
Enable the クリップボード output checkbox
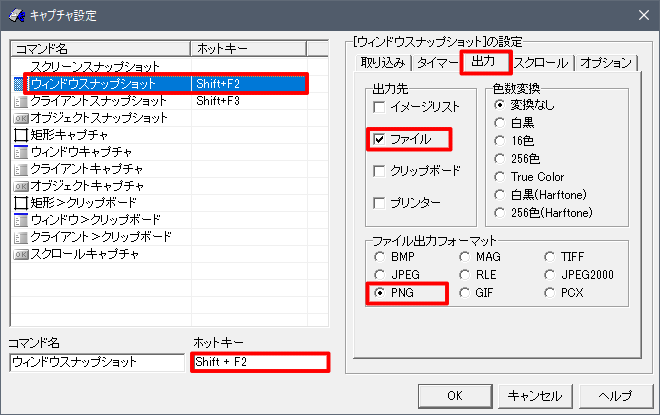click(x=380, y=171)
